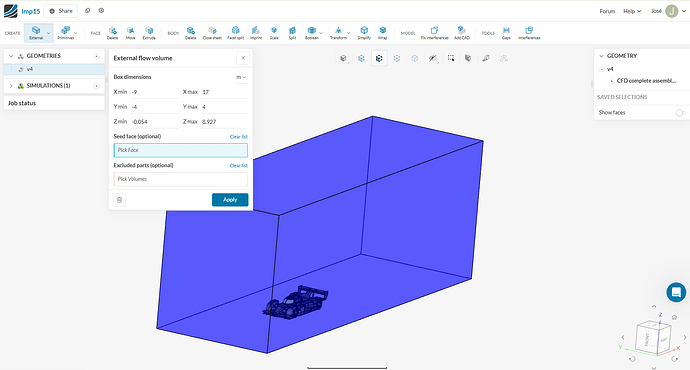The width and height of the screenshot is (690, 370).
Task: Add a new geometry with plus icon
Action: 96,56
